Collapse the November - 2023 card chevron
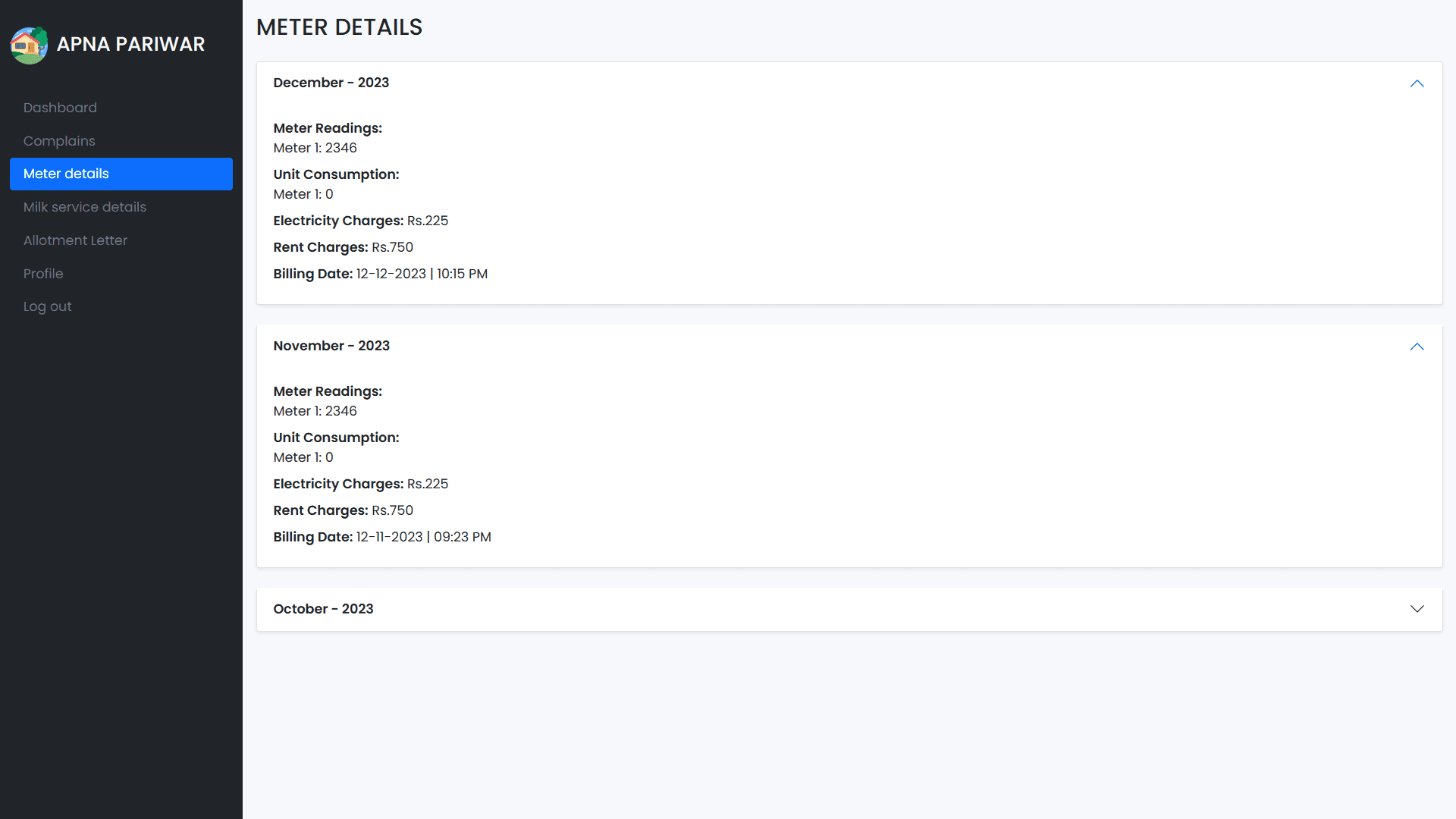 (x=1417, y=347)
